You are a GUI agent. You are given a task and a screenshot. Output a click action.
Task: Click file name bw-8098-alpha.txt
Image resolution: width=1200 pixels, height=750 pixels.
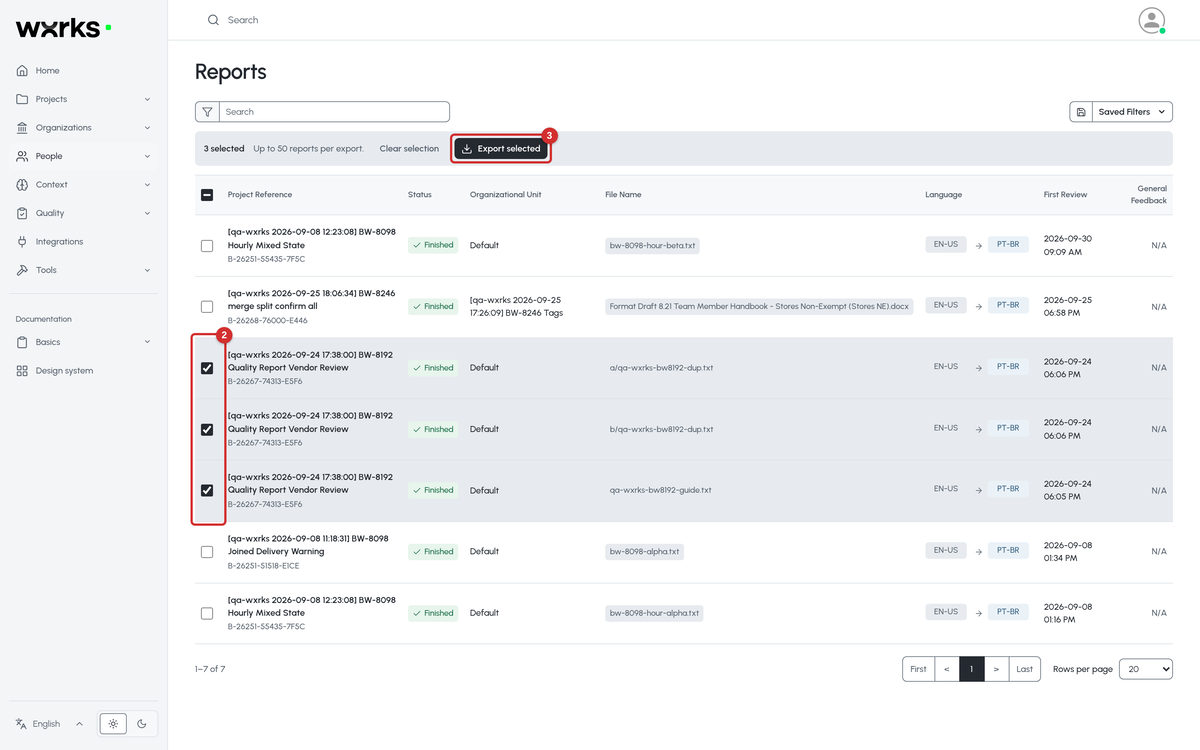[x=644, y=552]
